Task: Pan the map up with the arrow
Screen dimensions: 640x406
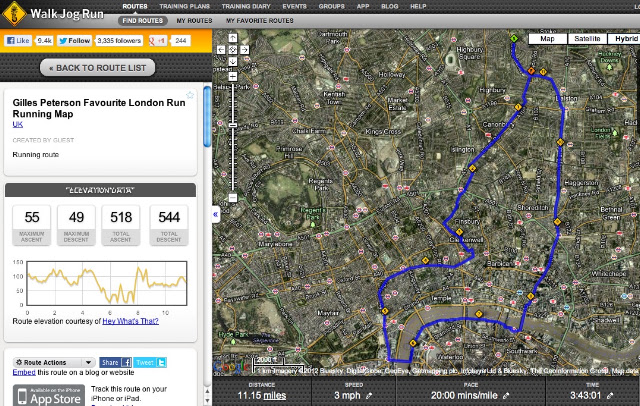Action: click(233, 38)
